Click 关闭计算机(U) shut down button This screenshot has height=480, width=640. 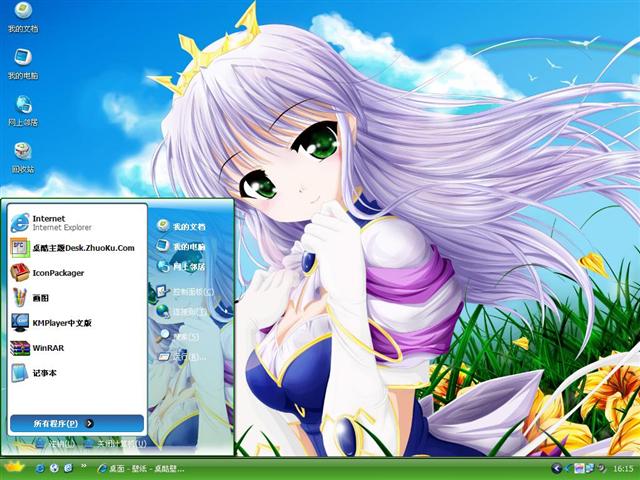click(x=116, y=444)
